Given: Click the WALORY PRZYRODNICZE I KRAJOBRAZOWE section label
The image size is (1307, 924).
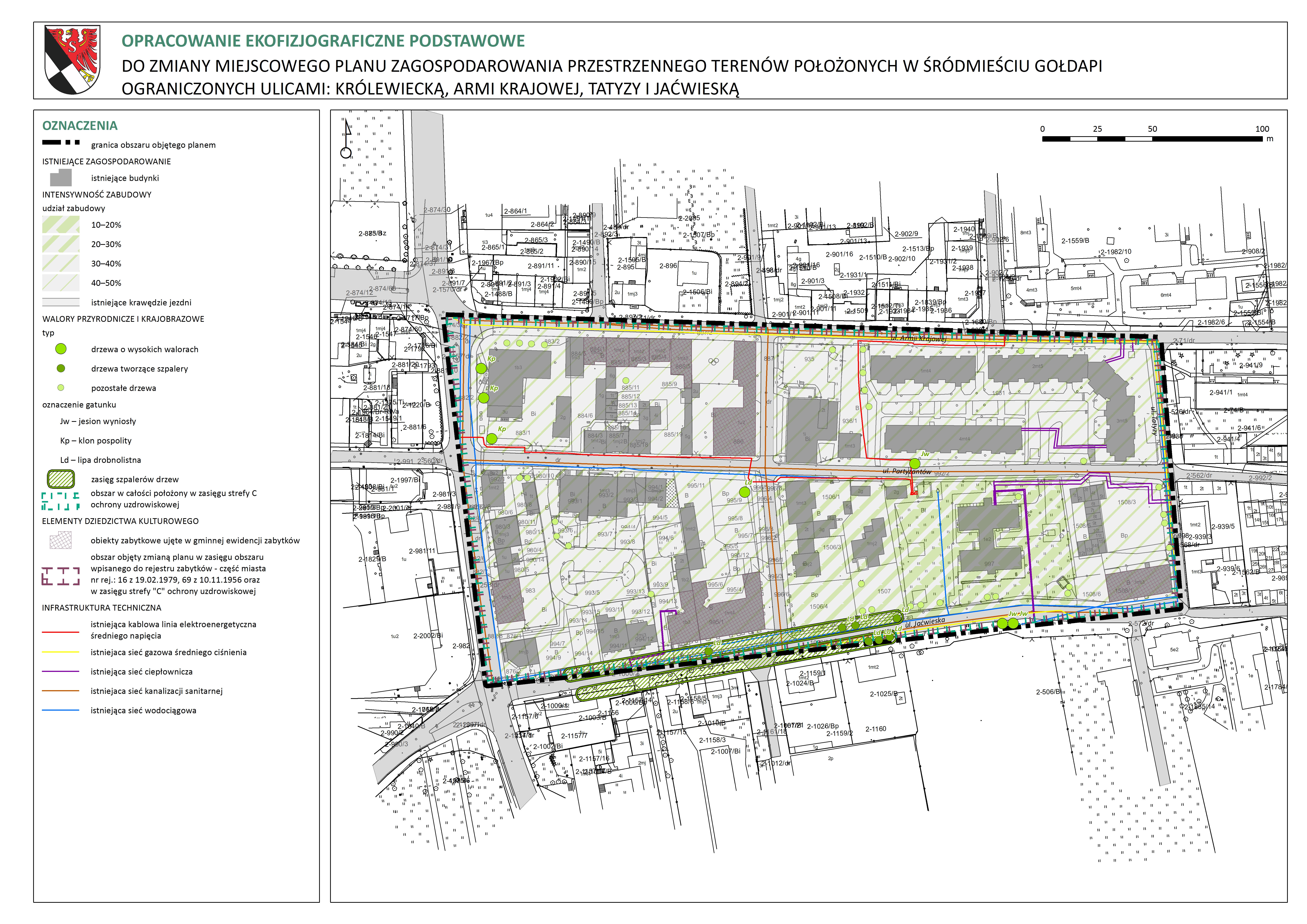Looking at the screenshot, I should [123, 319].
